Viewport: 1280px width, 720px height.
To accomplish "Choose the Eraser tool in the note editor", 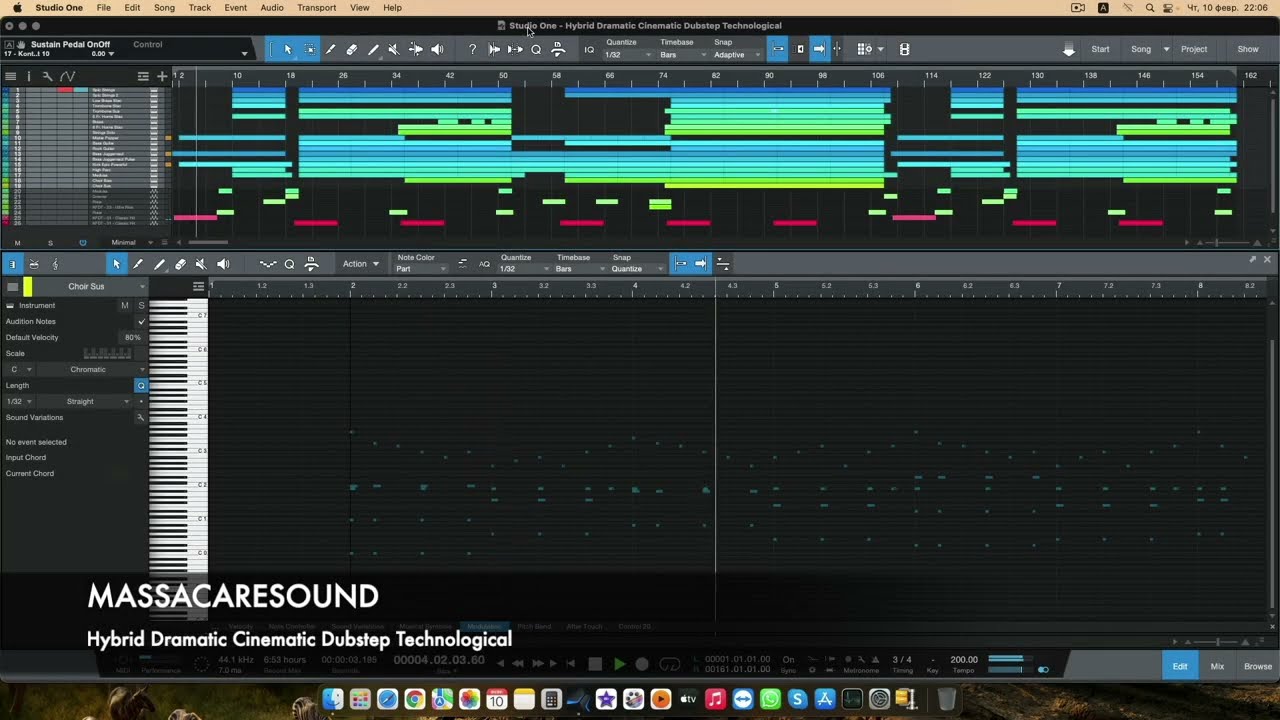I will click(x=180, y=264).
